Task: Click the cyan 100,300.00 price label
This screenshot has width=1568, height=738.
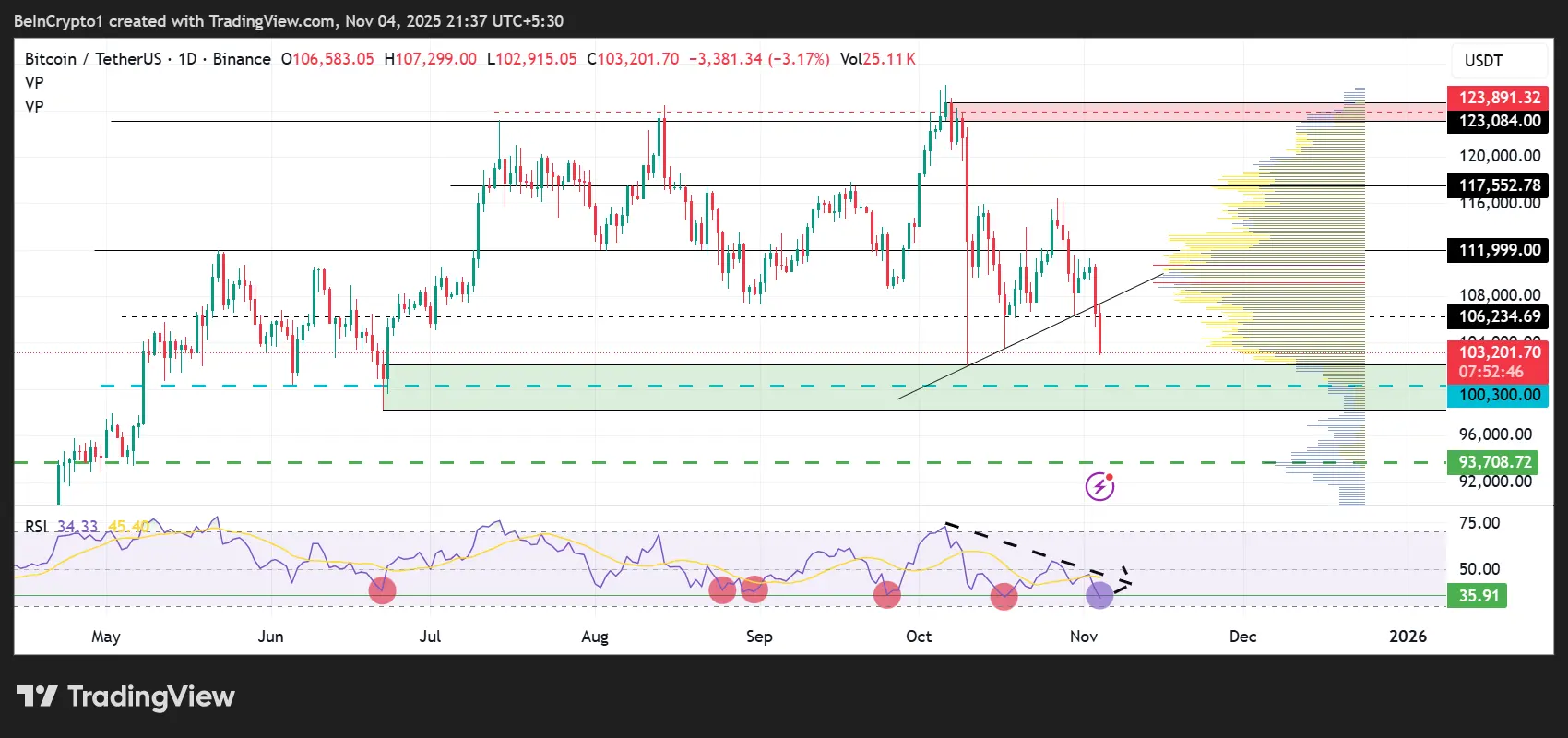Action: coord(1498,395)
